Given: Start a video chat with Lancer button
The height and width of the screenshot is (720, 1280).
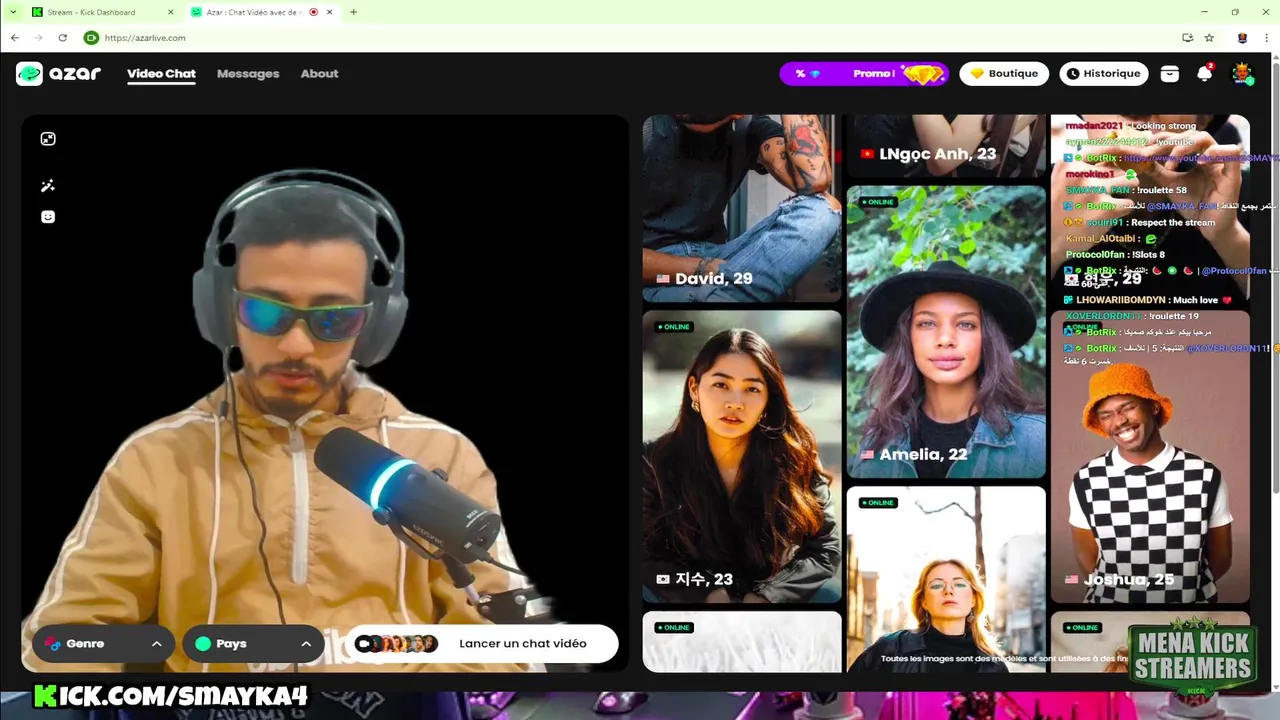Looking at the screenshot, I should pyautogui.click(x=483, y=644).
